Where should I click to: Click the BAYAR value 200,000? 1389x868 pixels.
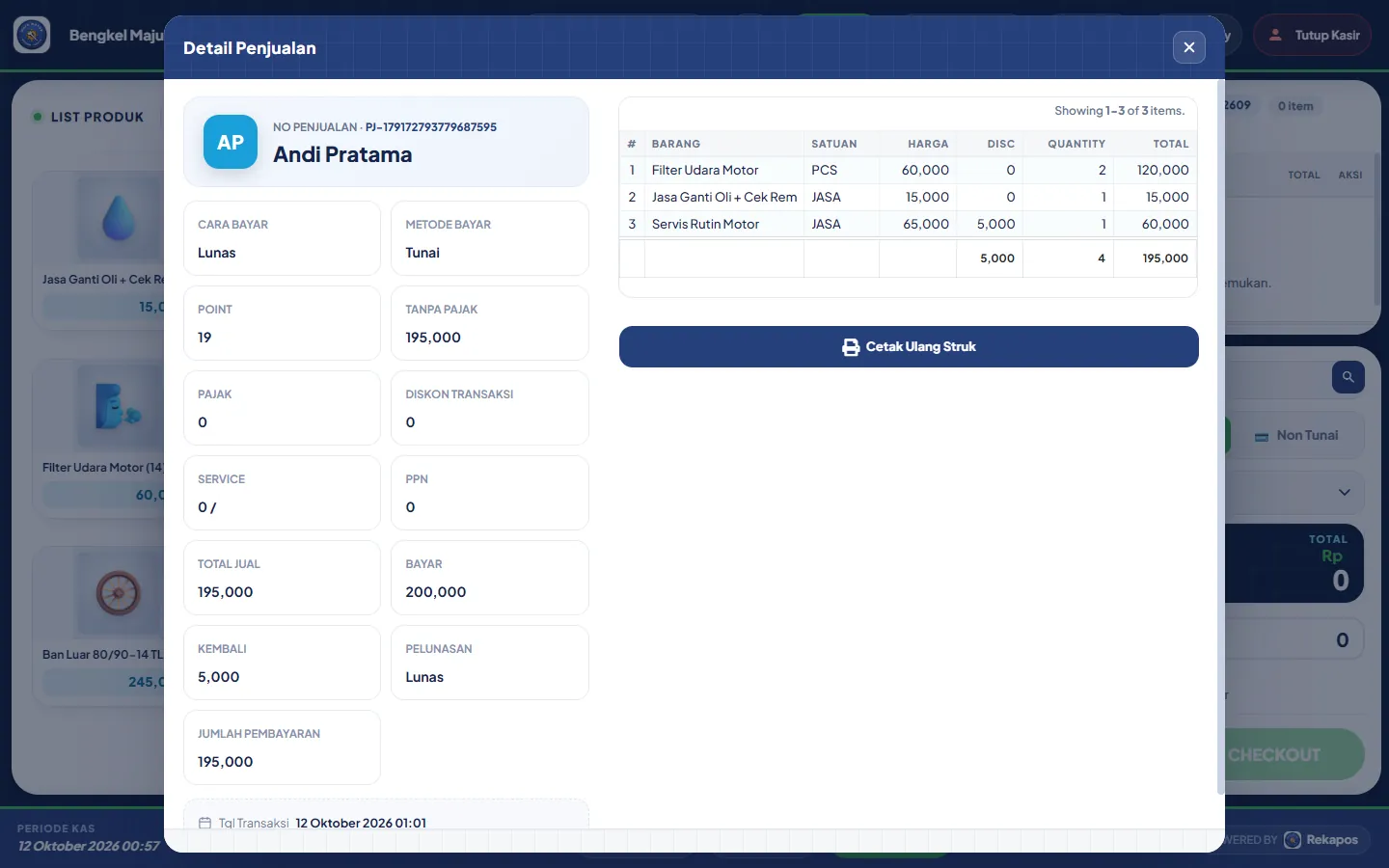coord(436,592)
